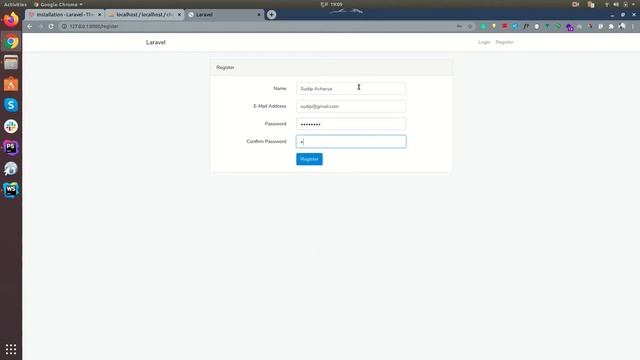The image size is (640, 360).
Task: Submit with the blue Register button
Action: [309, 159]
